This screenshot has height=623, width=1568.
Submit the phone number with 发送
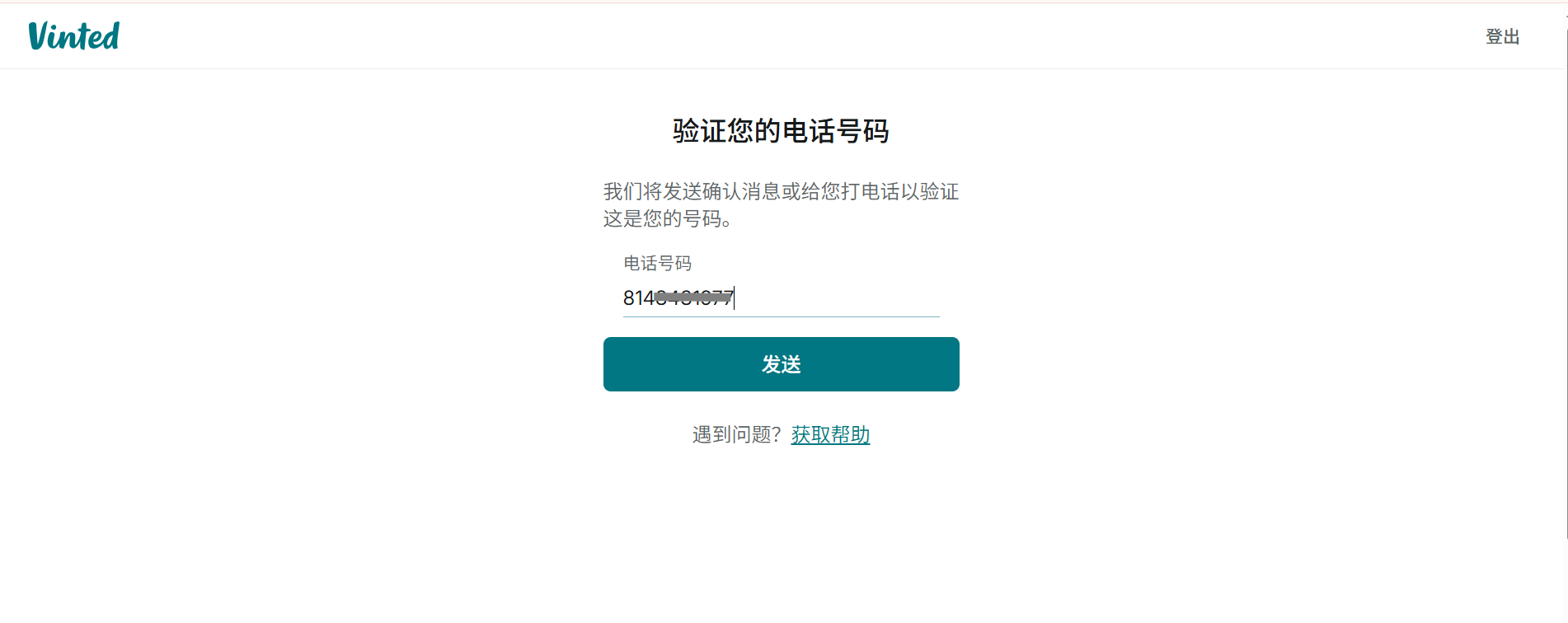point(781,364)
